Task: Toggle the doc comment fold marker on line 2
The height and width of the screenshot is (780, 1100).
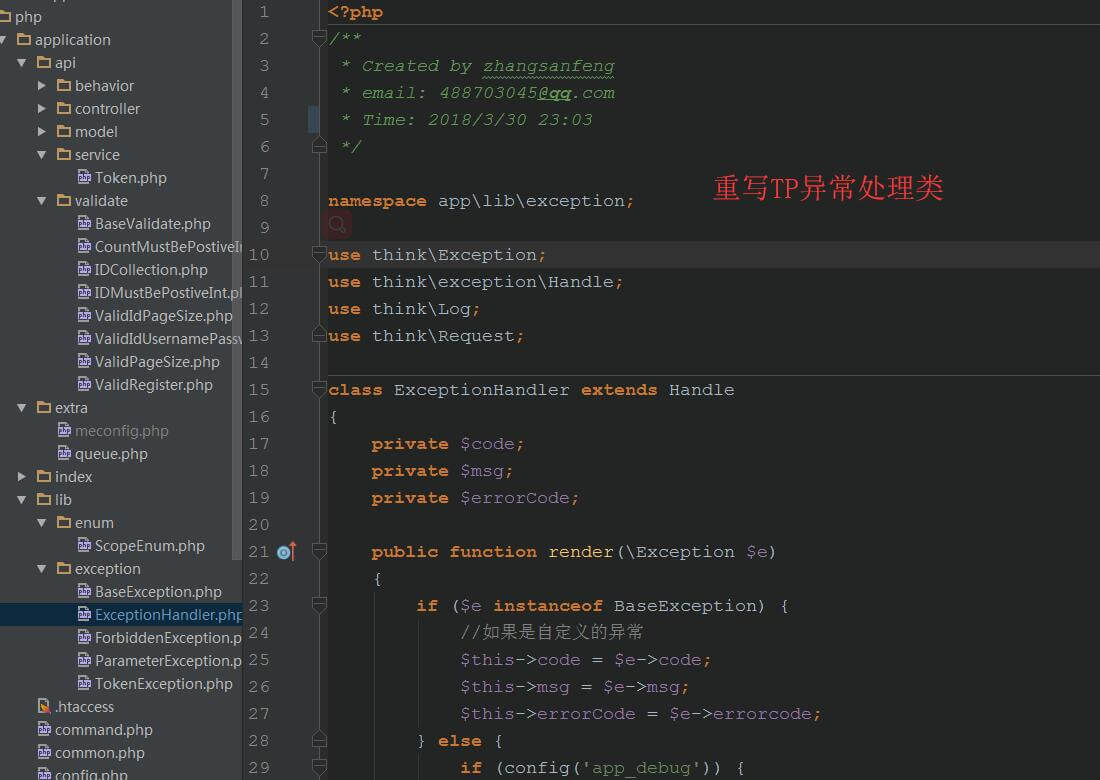Action: click(x=319, y=38)
